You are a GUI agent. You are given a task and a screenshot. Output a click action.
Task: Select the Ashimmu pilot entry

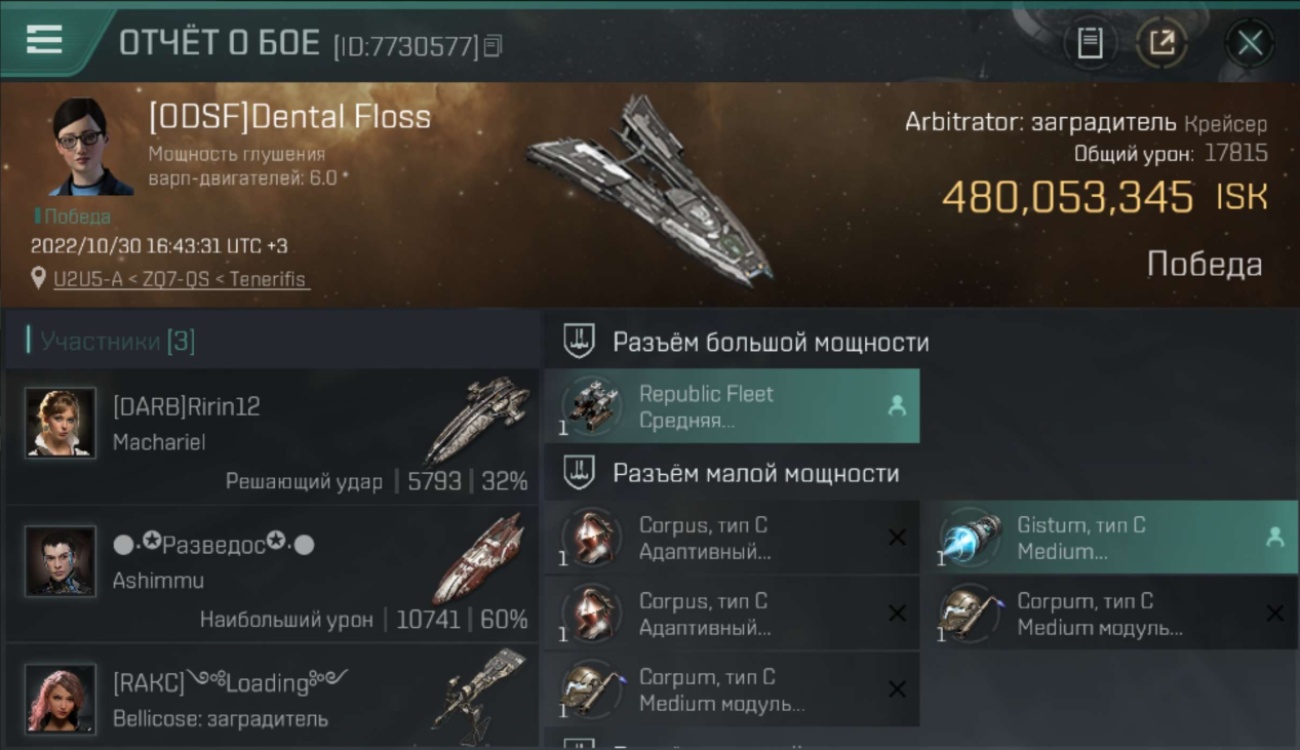point(271,573)
